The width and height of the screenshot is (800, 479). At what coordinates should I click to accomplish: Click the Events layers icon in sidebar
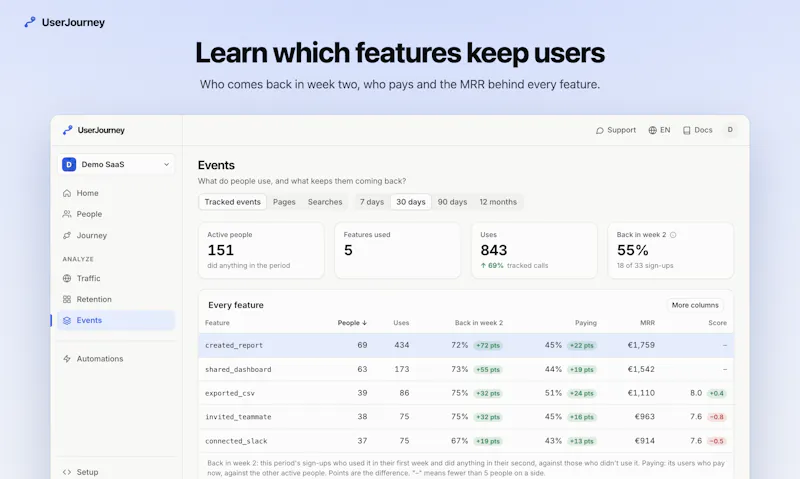tap(67, 320)
